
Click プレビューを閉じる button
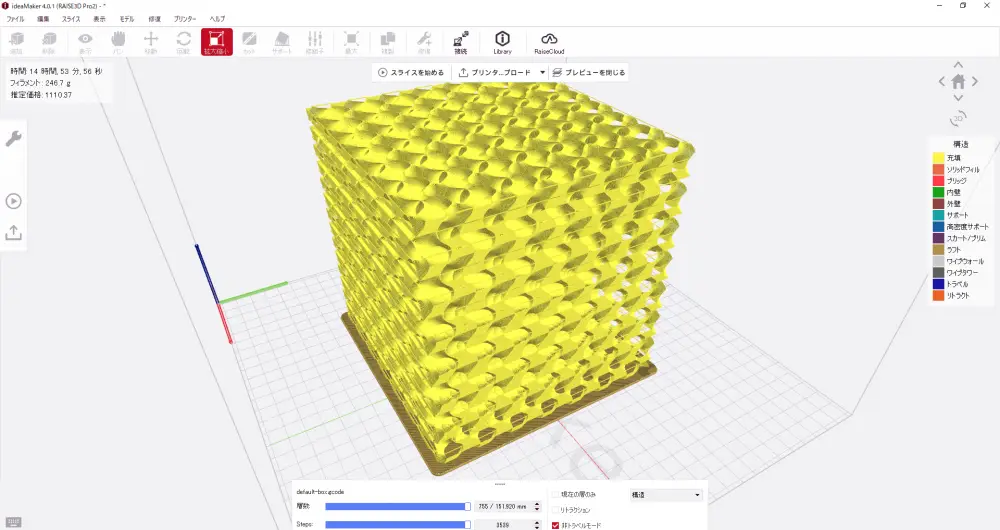pyautogui.click(x=589, y=72)
